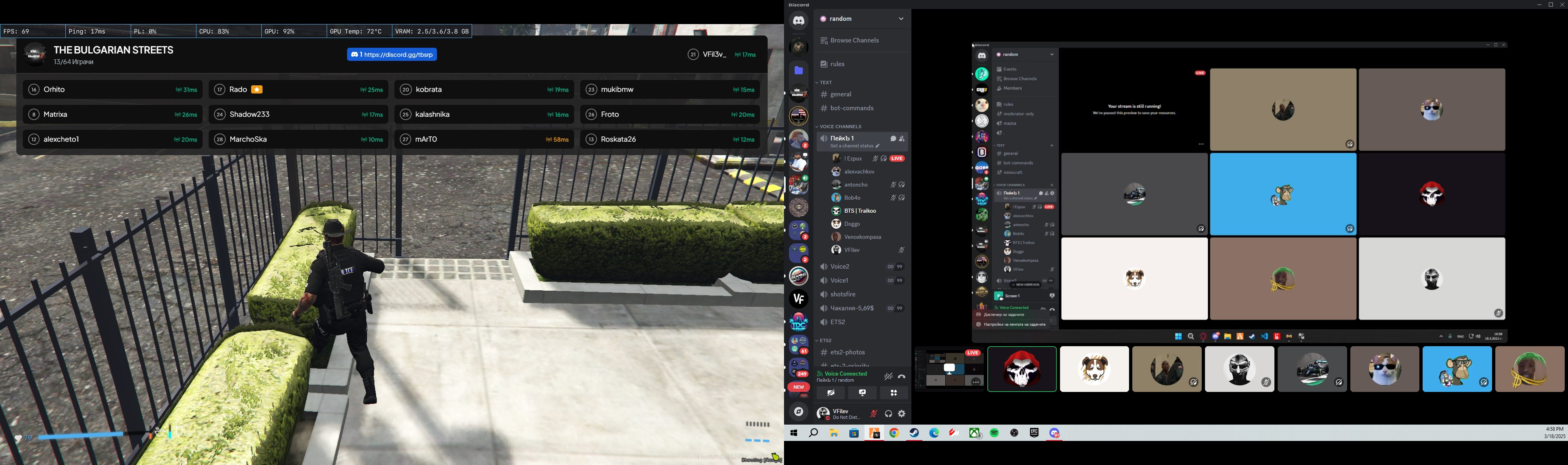Viewport: 1568px width, 465px height.
Task: Open the bot-commands text channel
Action: pyautogui.click(x=851, y=108)
